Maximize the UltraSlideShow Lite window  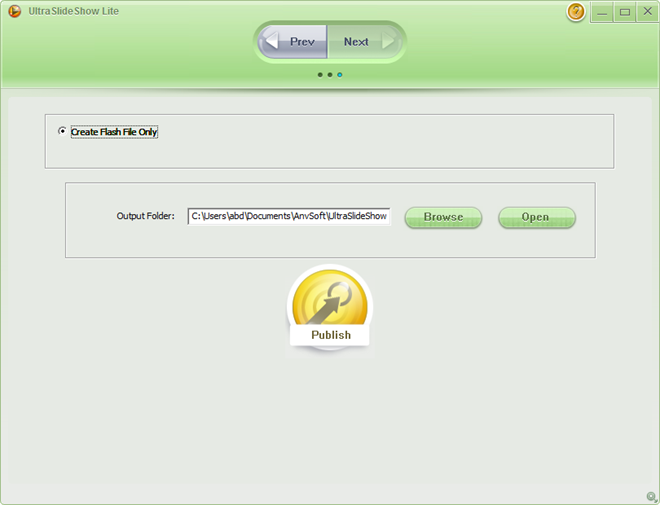coord(625,12)
